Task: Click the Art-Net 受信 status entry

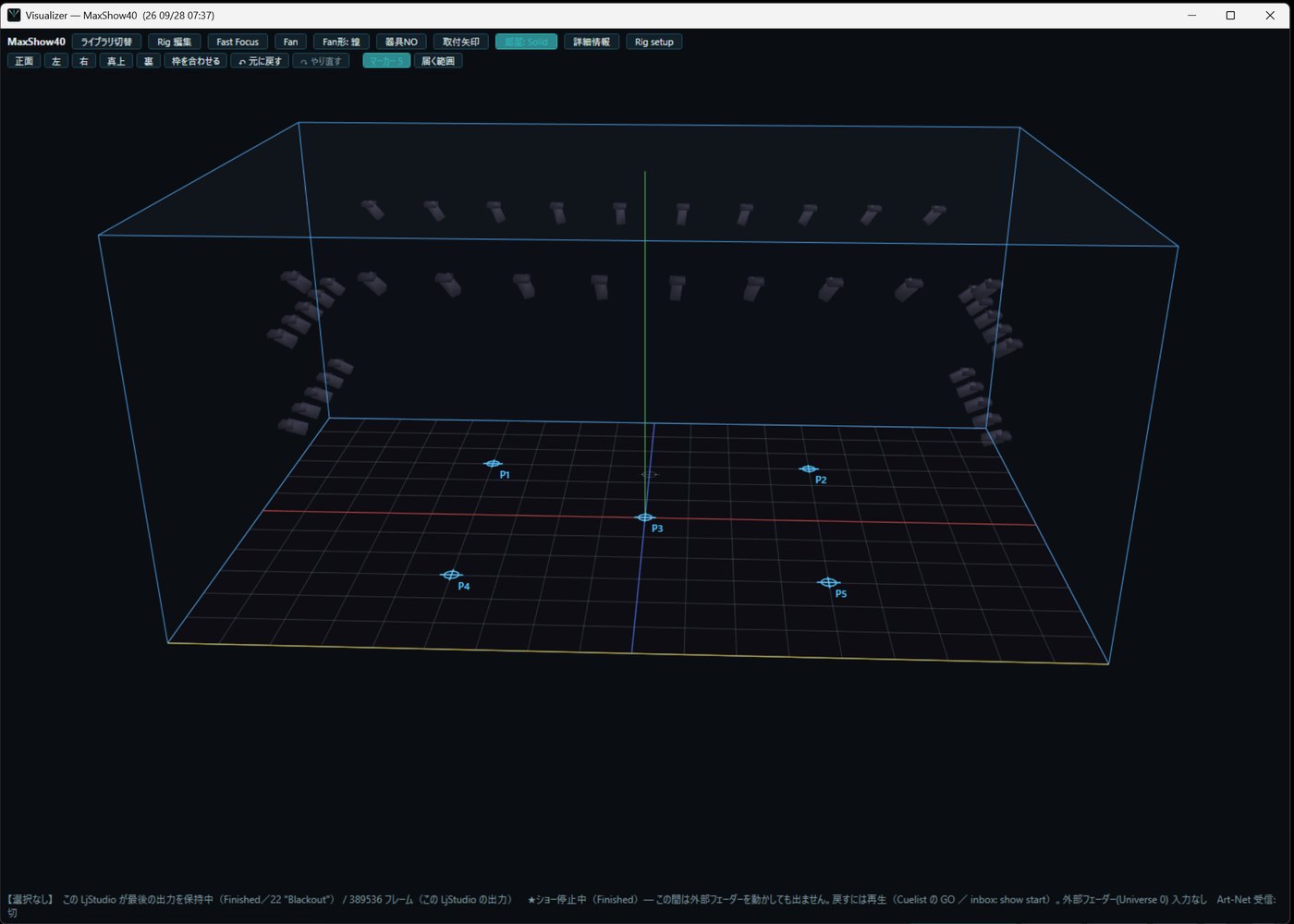Action: [1246, 899]
